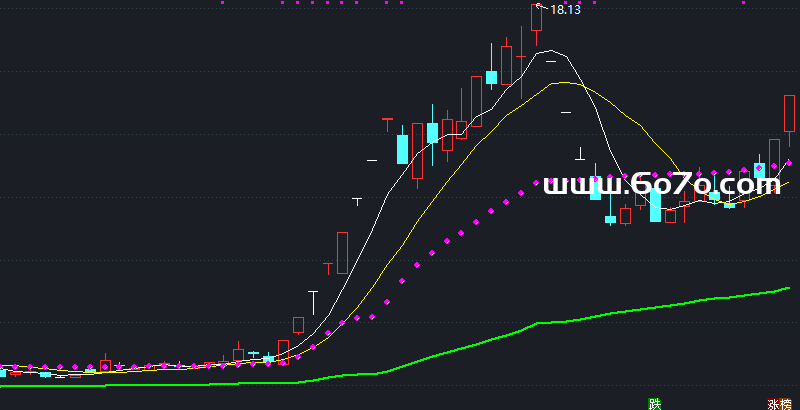Click the dash bar right below the peak candle
This screenshot has height=410, width=800.
551,63
